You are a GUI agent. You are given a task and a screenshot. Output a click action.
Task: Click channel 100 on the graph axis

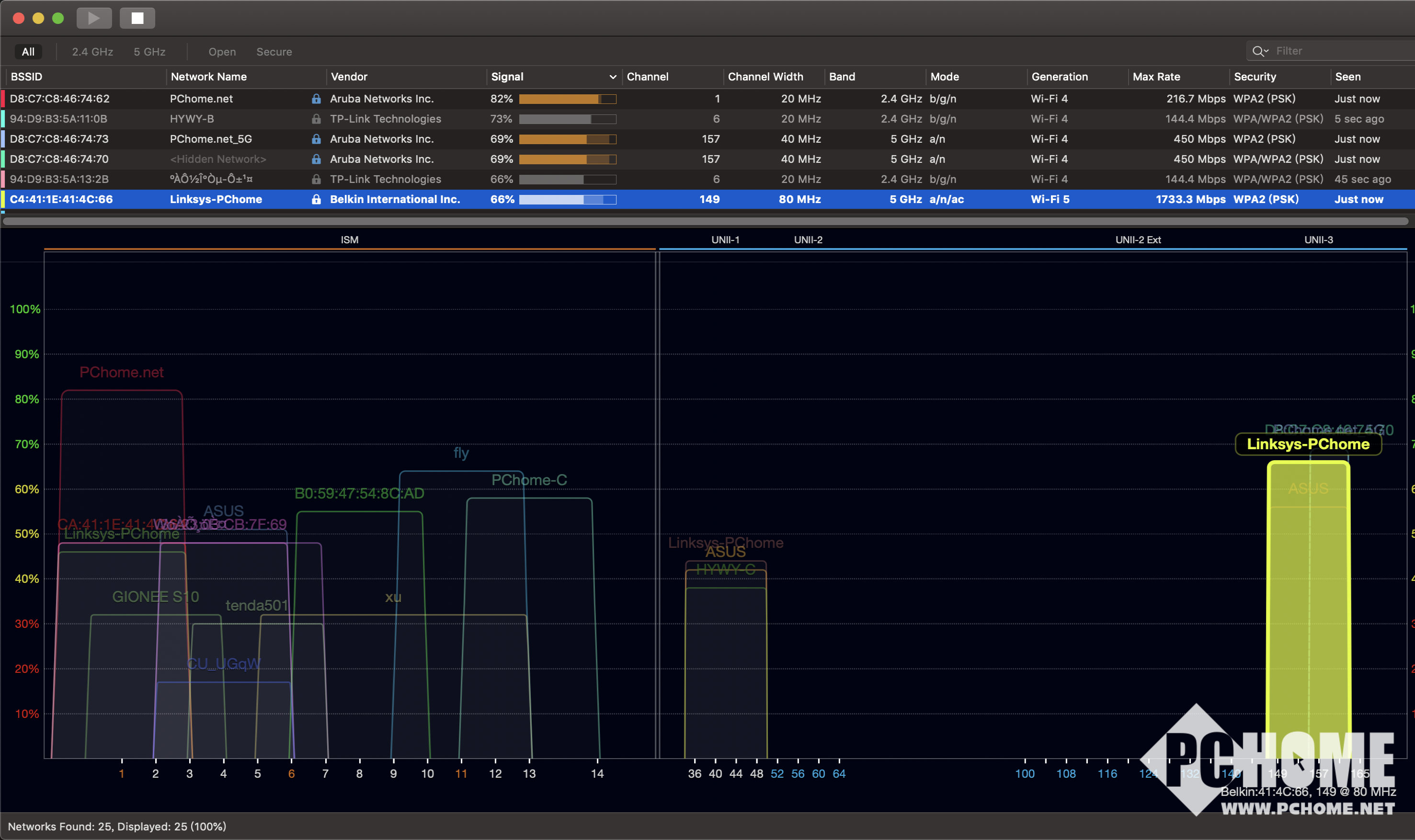(1025, 774)
